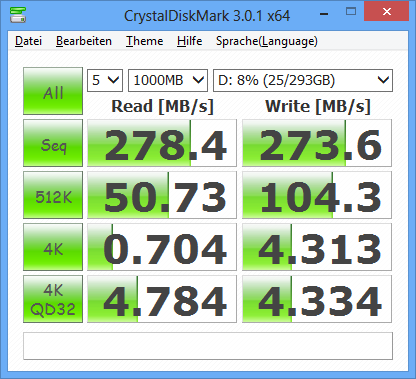
Task: Click the 4K QD32 write result 4.334
Action: click(x=317, y=299)
